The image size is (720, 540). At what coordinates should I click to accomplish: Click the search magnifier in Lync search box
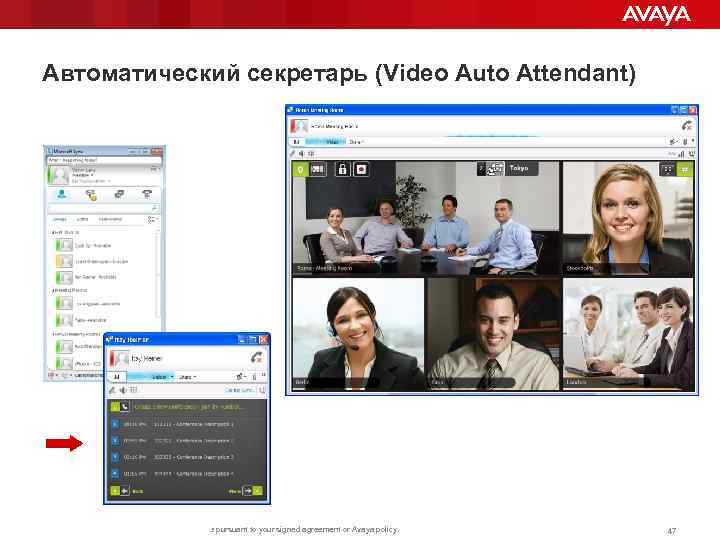pos(154,208)
